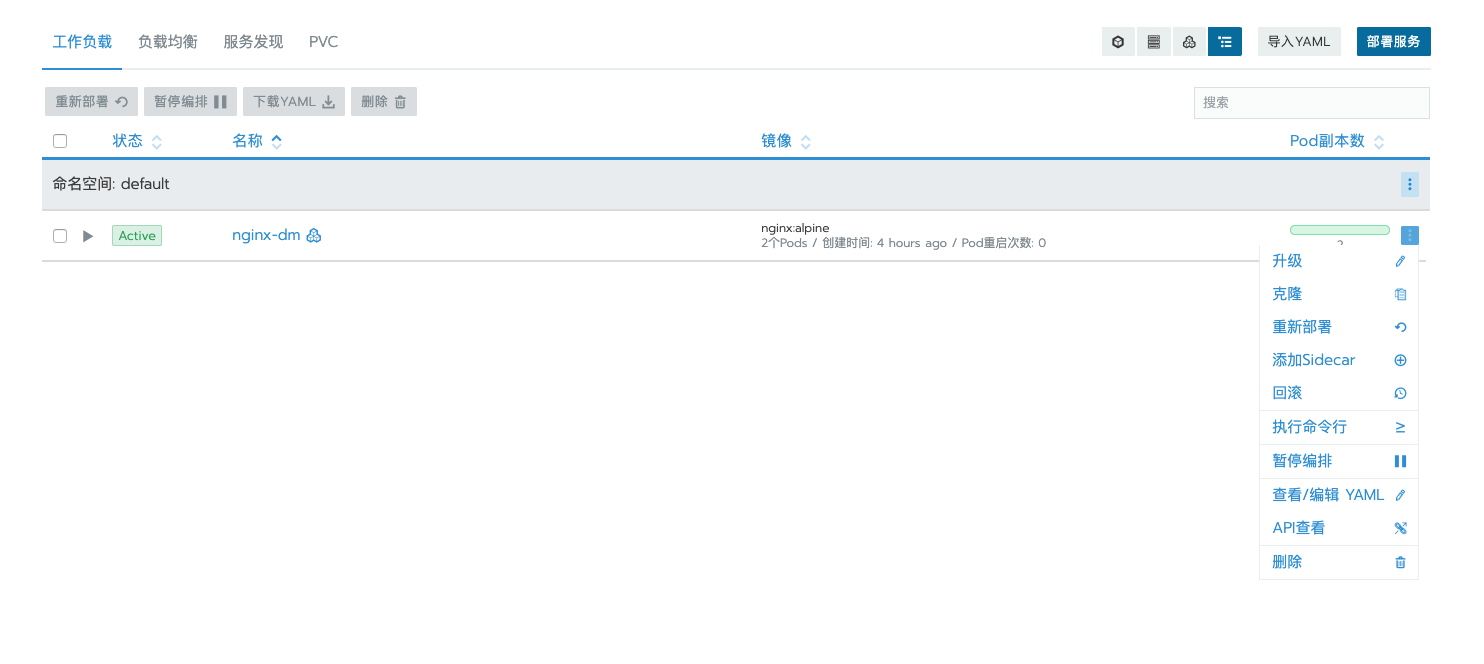Click the Pod replica progress bar
1484x664 pixels.
[1339, 229]
